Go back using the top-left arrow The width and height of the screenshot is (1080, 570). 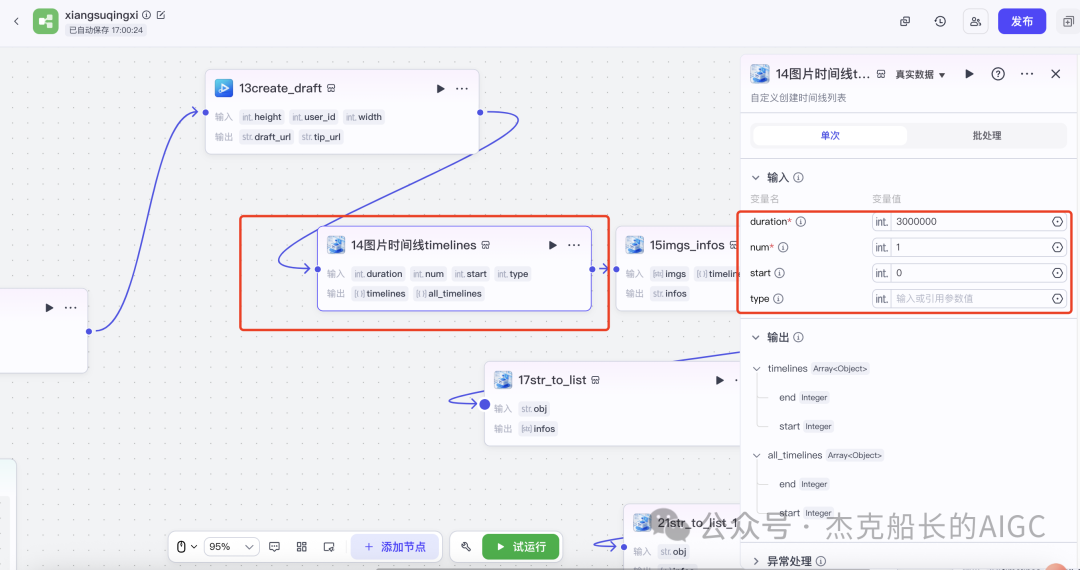point(17,21)
